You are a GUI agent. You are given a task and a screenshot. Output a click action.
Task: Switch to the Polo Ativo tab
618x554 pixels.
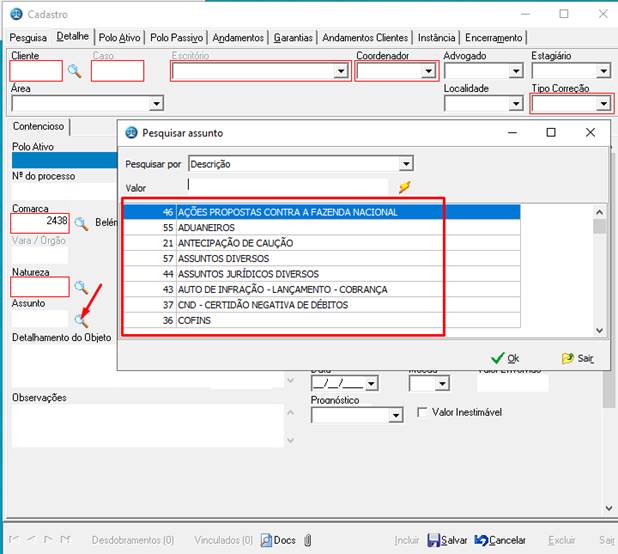click(x=119, y=38)
